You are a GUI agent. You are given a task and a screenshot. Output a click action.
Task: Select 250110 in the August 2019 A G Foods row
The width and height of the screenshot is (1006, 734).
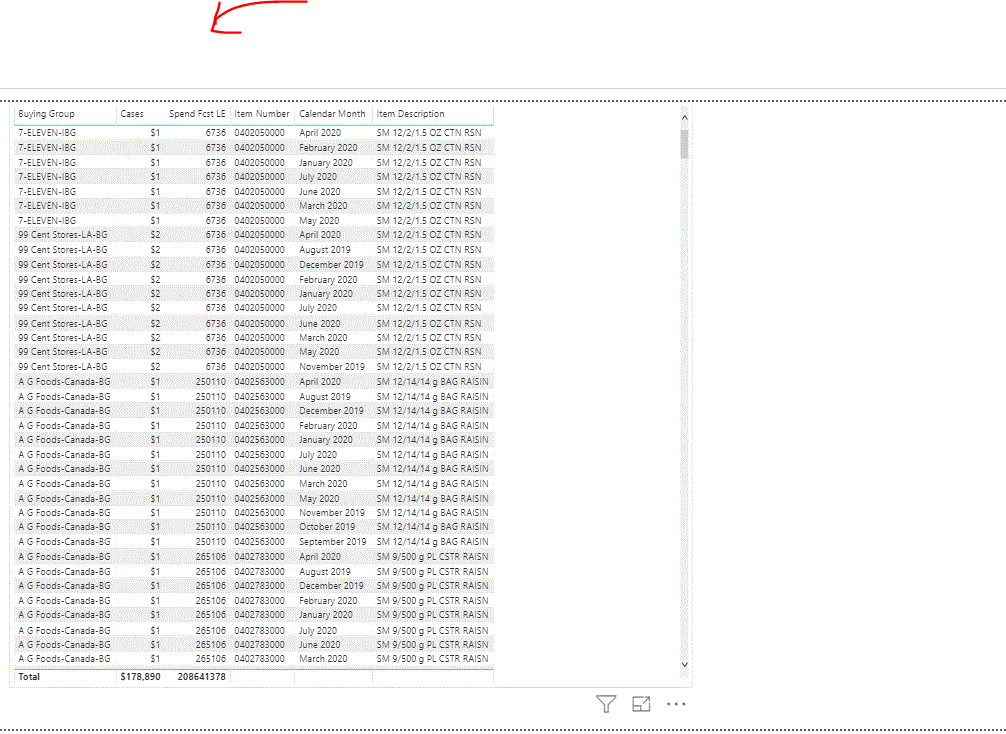pyautogui.click(x=210, y=396)
